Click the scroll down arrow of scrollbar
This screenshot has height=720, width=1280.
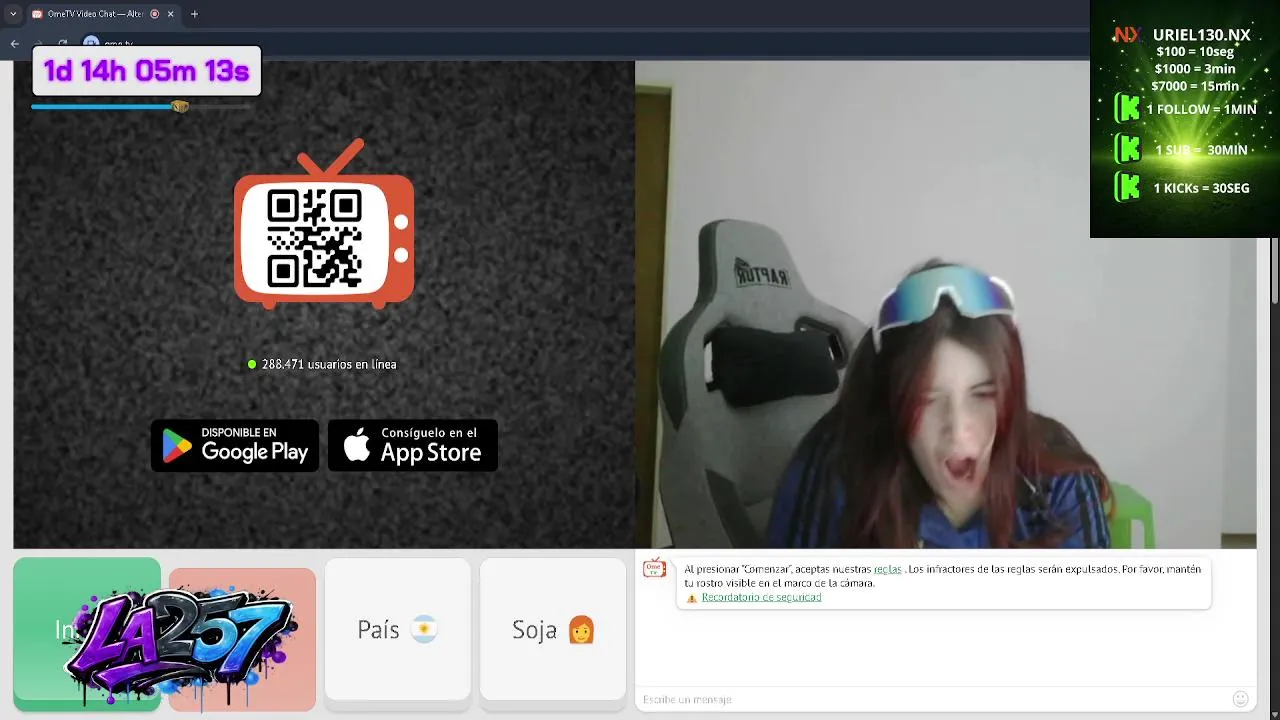(x=1274, y=713)
